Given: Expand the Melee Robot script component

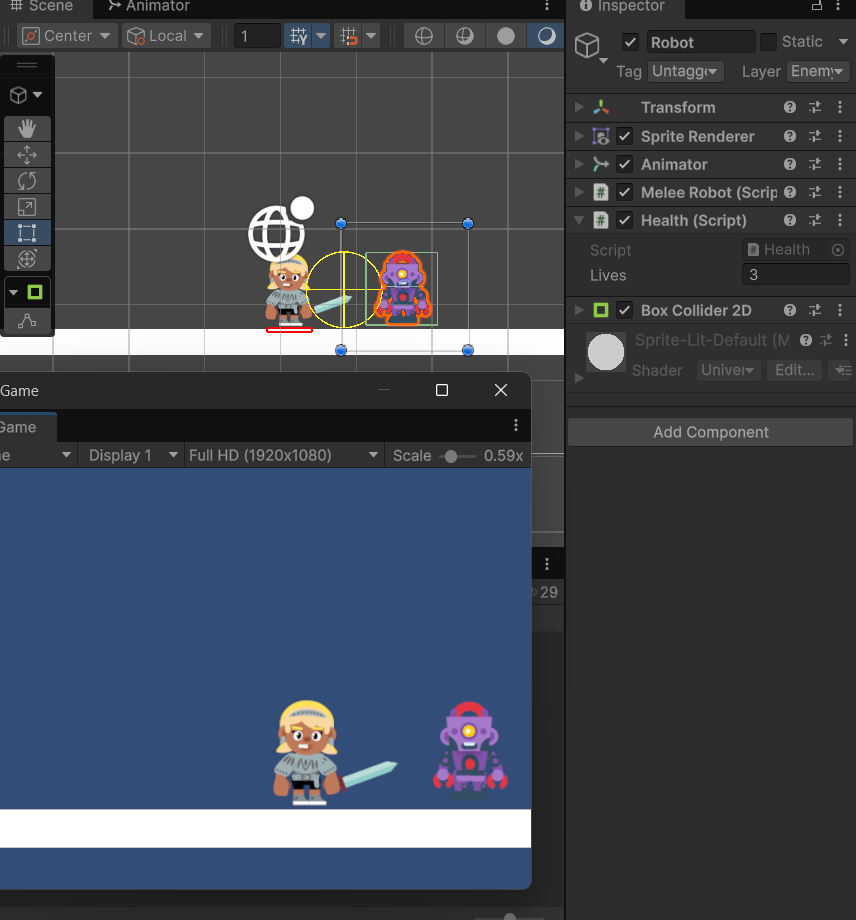Looking at the screenshot, I should pyautogui.click(x=579, y=192).
